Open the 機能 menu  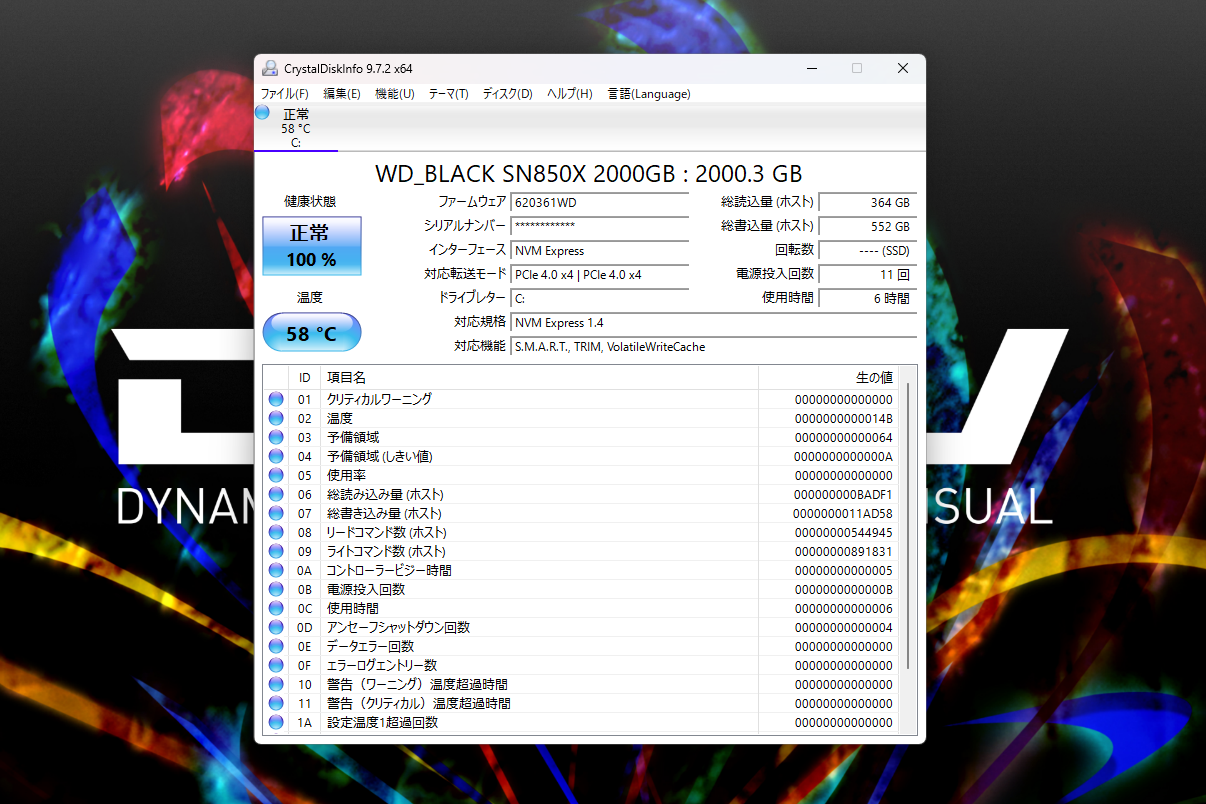[x=395, y=93]
